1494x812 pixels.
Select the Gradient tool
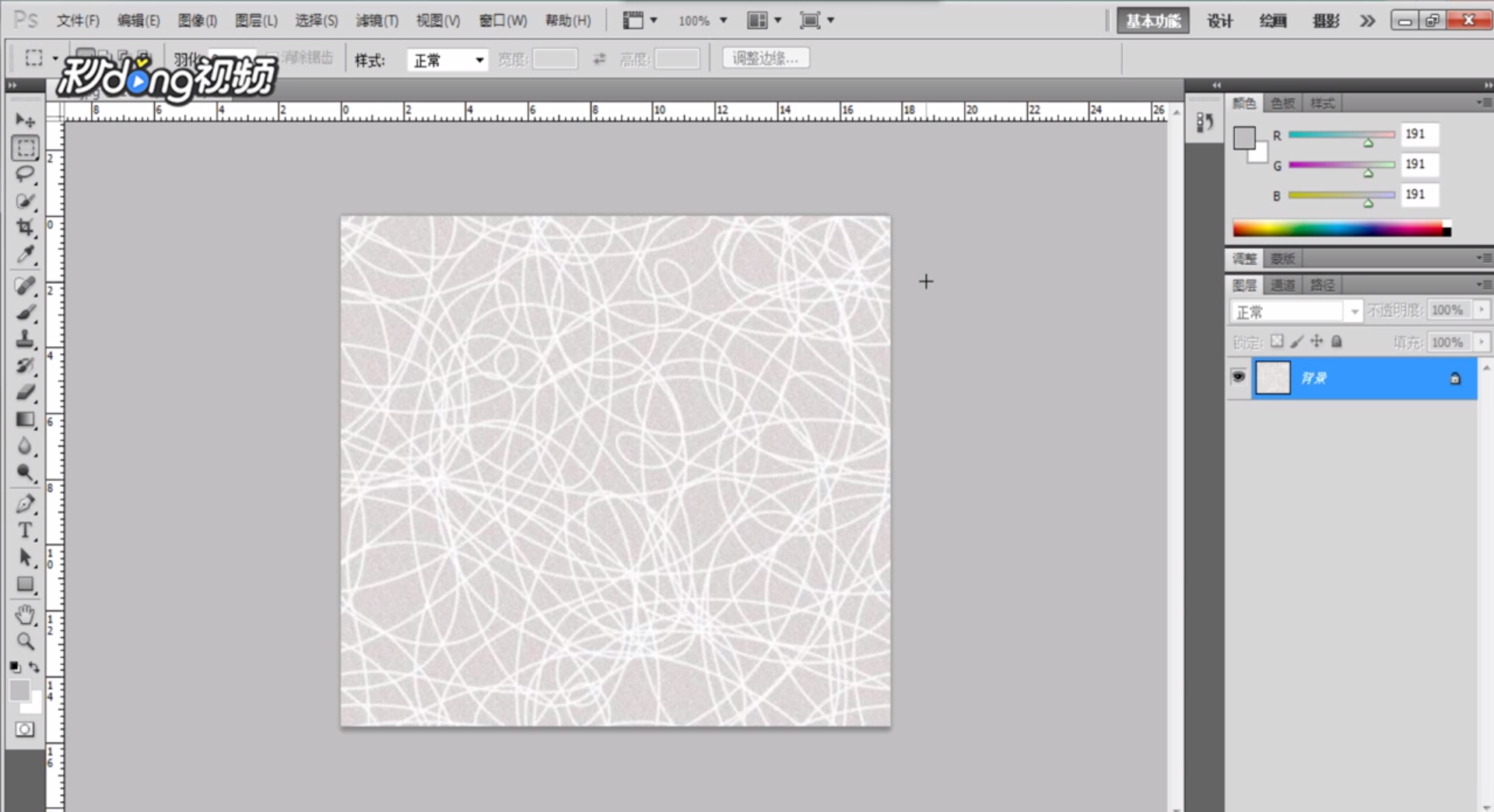[25, 419]
